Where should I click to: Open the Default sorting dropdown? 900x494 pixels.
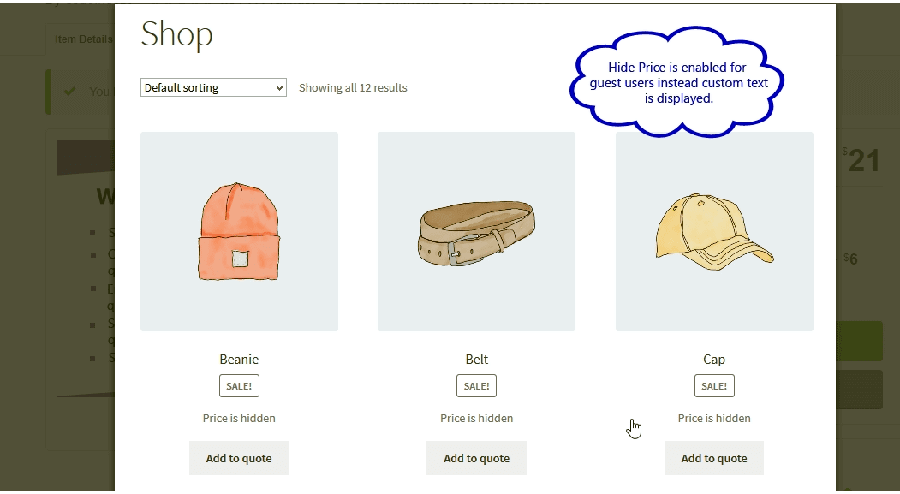pyautogui.click(x=213, y=88)
